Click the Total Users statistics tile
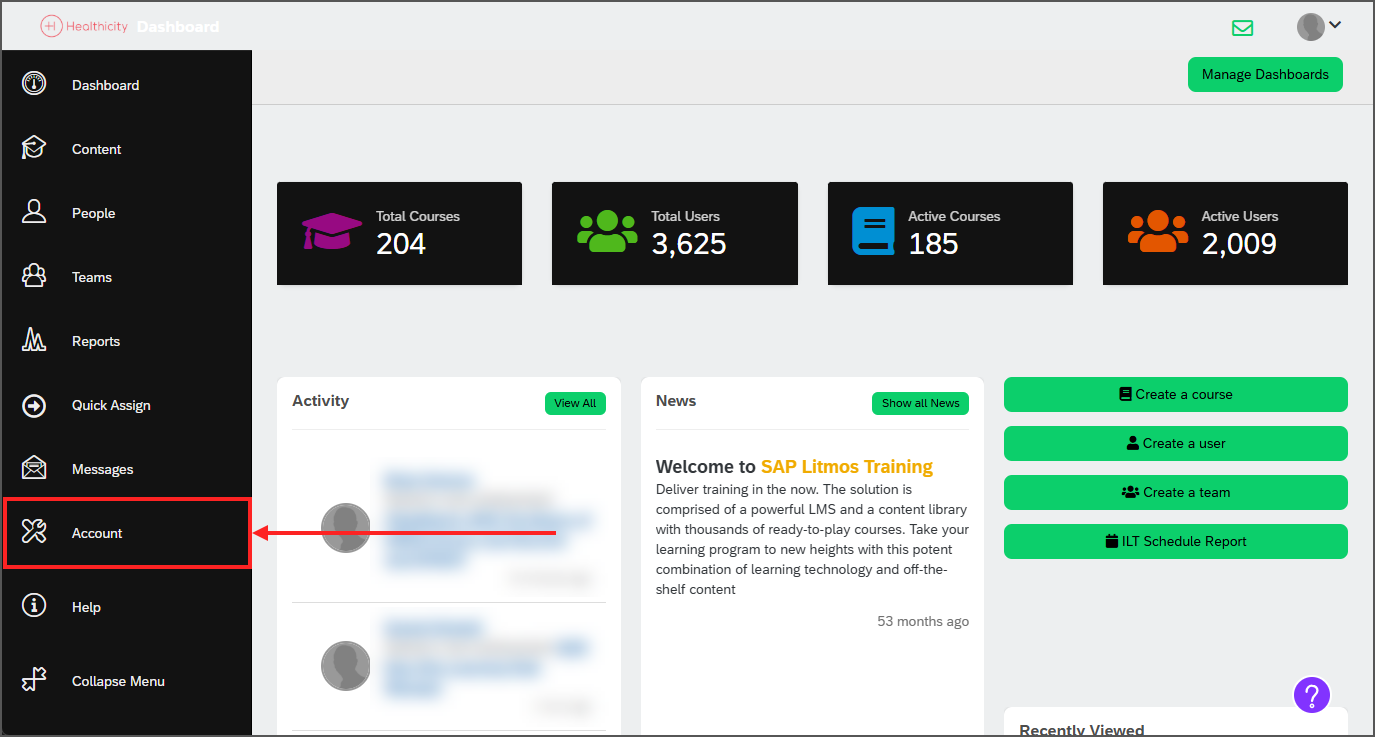Viewport: 1375px width, 737px height. coord(674,233)
